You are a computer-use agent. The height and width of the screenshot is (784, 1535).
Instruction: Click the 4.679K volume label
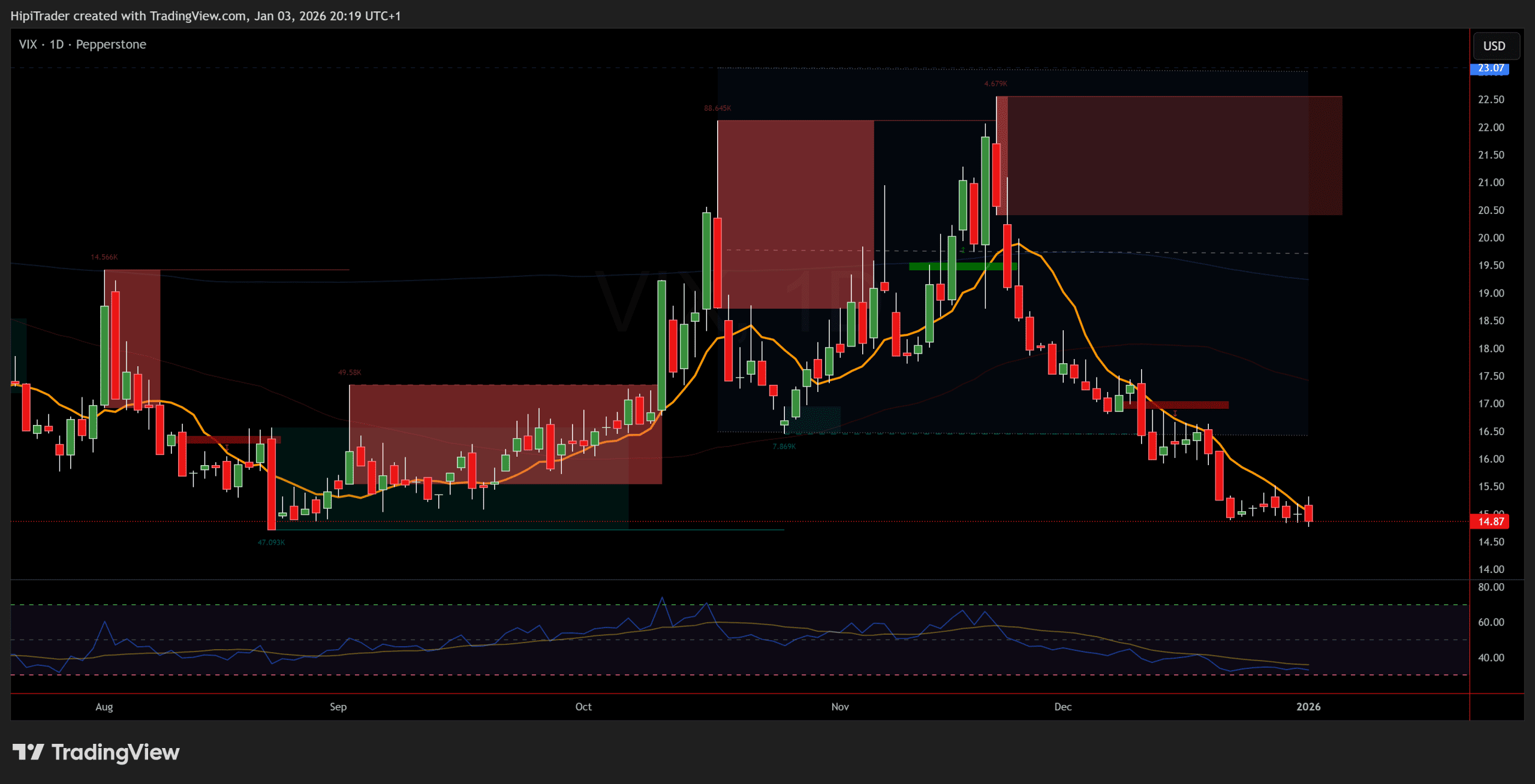point(995,84)
